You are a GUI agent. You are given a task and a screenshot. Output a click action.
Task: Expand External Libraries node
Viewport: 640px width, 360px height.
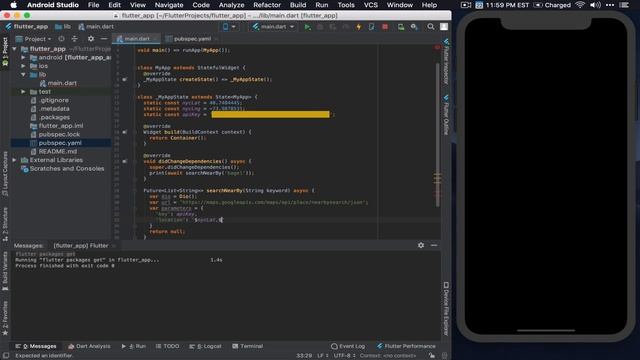click(x=15, y=160)
